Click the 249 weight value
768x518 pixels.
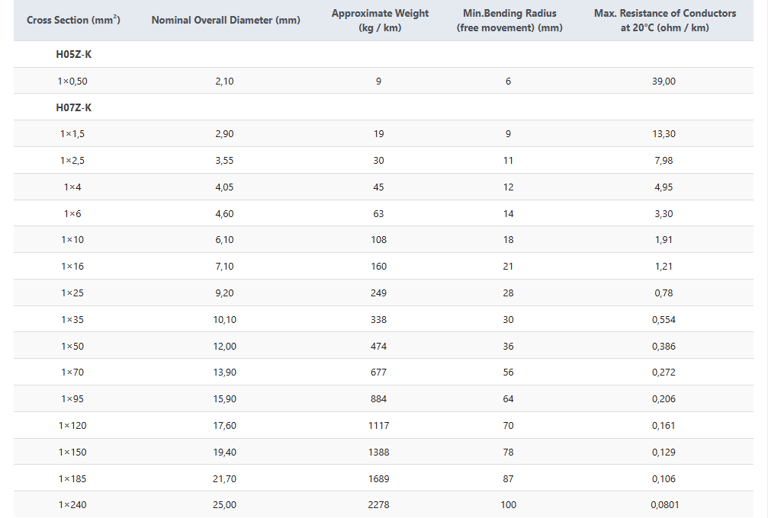(379, 293)
